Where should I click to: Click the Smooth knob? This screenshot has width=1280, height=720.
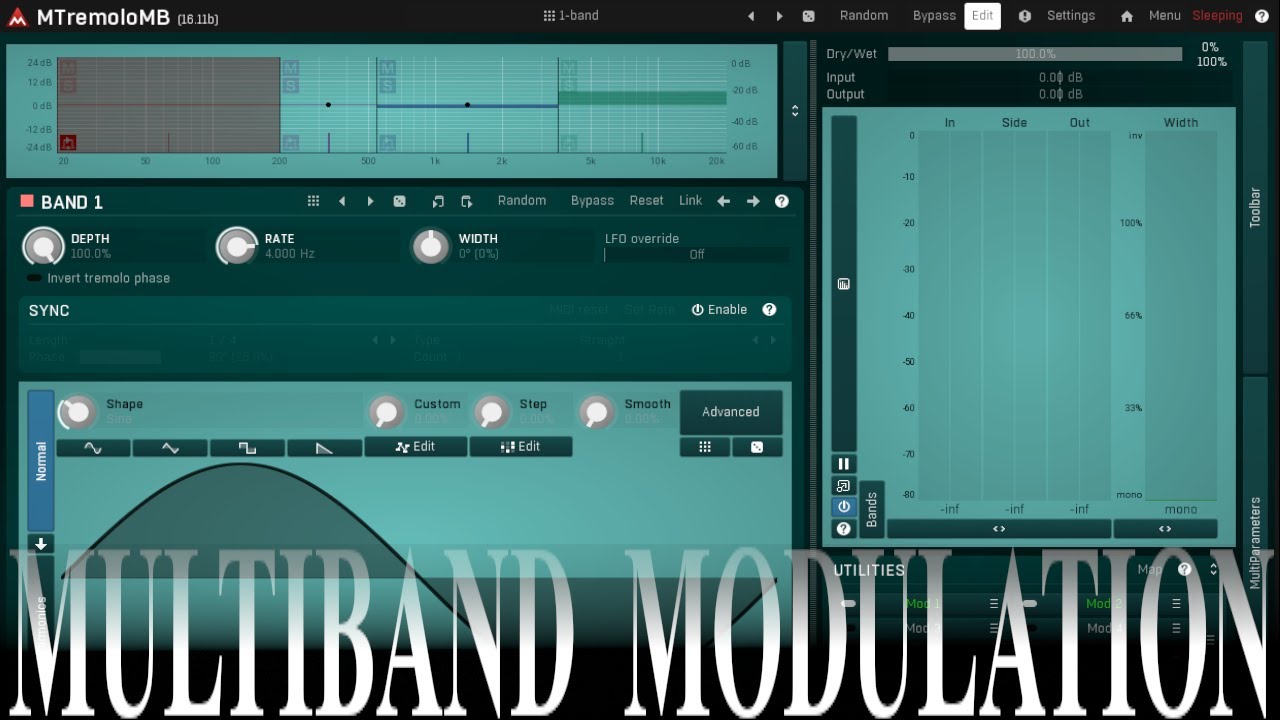596,411
